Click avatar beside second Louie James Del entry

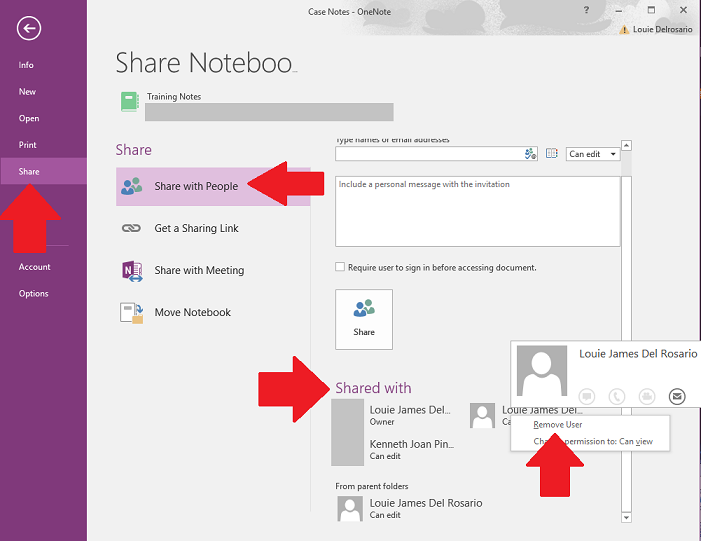[482, 415]
